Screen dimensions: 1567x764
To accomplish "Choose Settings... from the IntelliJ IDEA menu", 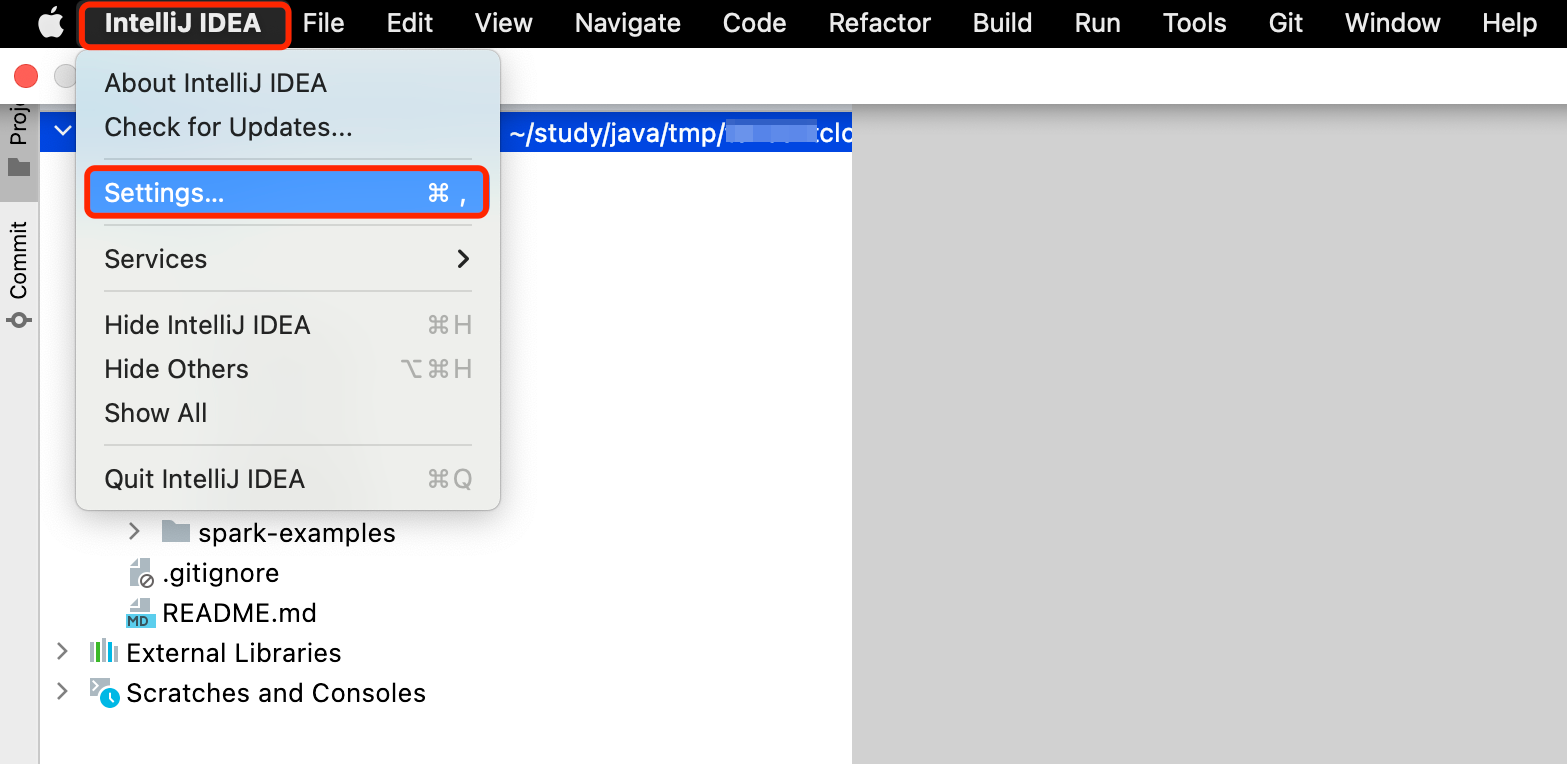I will coord(287,193).
